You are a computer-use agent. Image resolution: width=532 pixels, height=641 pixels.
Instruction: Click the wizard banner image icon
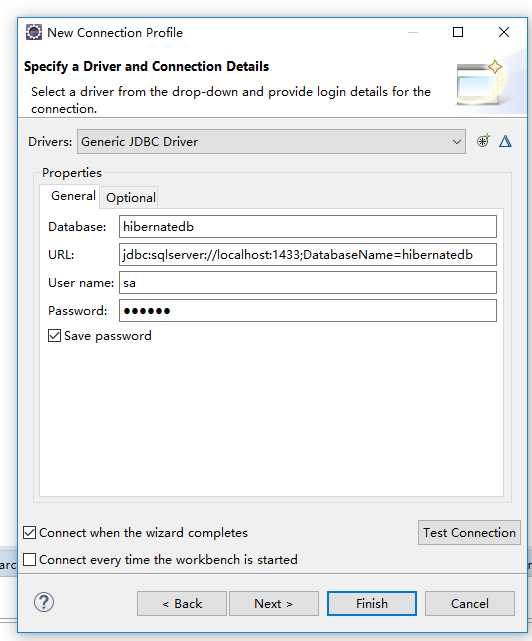coord(481,83)
